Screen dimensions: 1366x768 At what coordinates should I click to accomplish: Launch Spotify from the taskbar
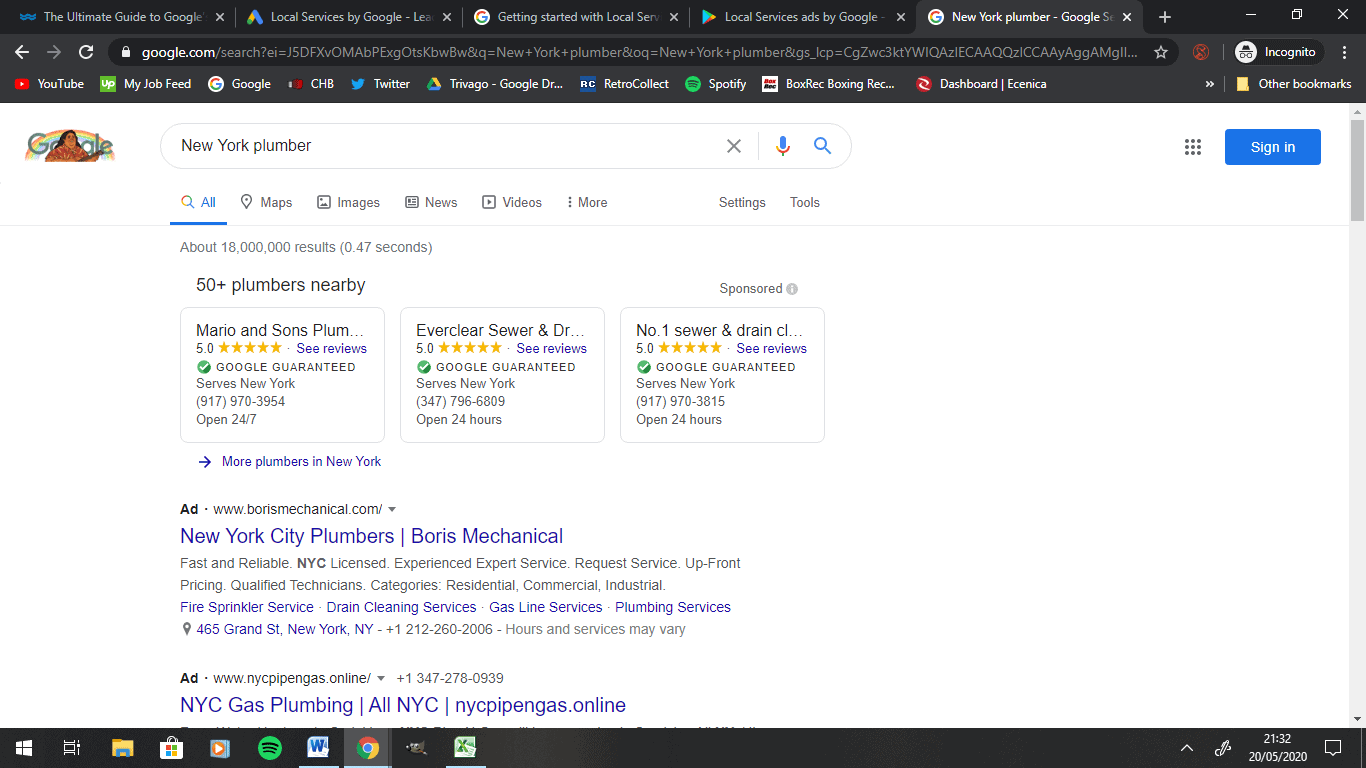[x=269, y=747]
